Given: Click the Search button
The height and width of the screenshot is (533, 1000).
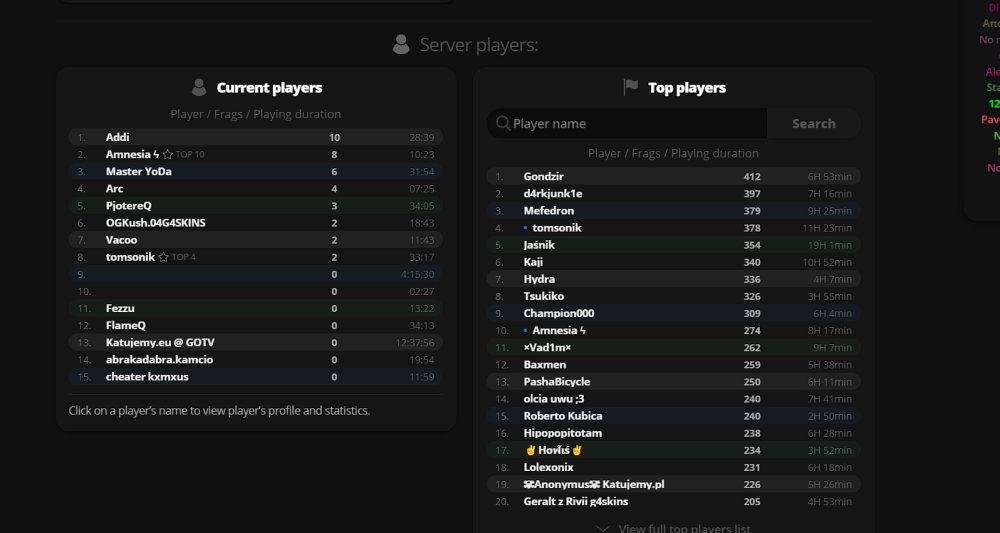Looking at the screenshot, I should 814,123.
